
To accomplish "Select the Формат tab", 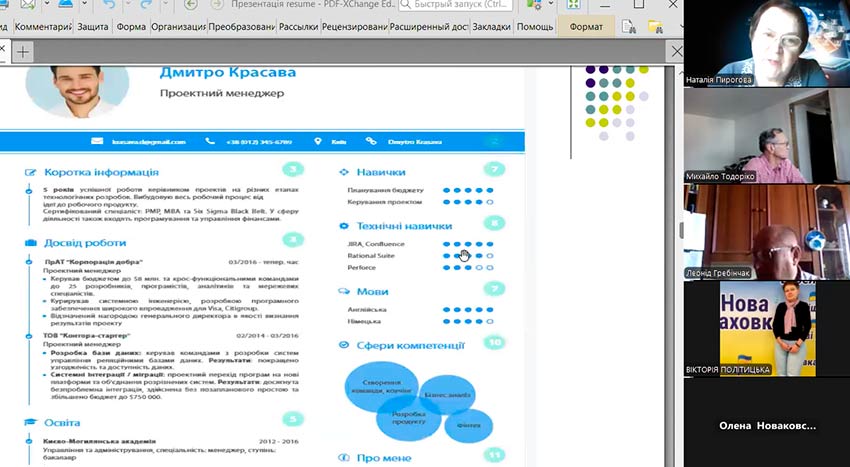I will pos(587,27).
